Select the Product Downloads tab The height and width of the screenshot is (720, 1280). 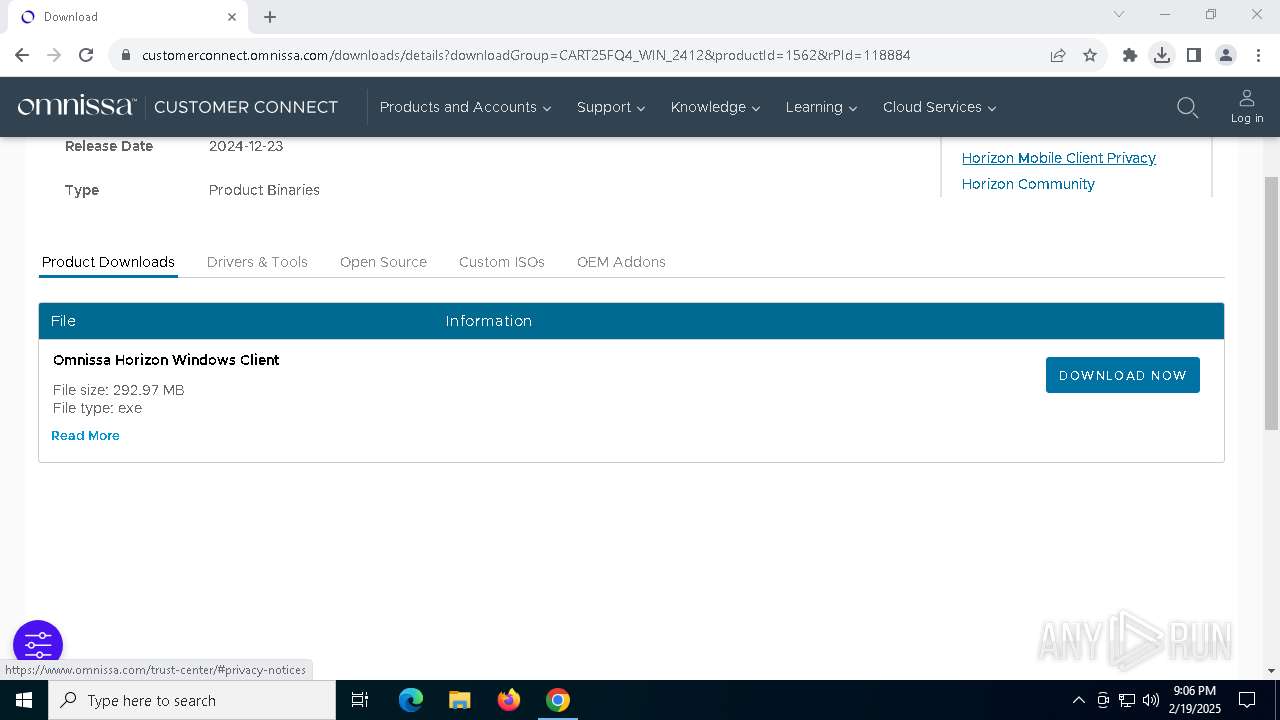[x=108, y=262]
